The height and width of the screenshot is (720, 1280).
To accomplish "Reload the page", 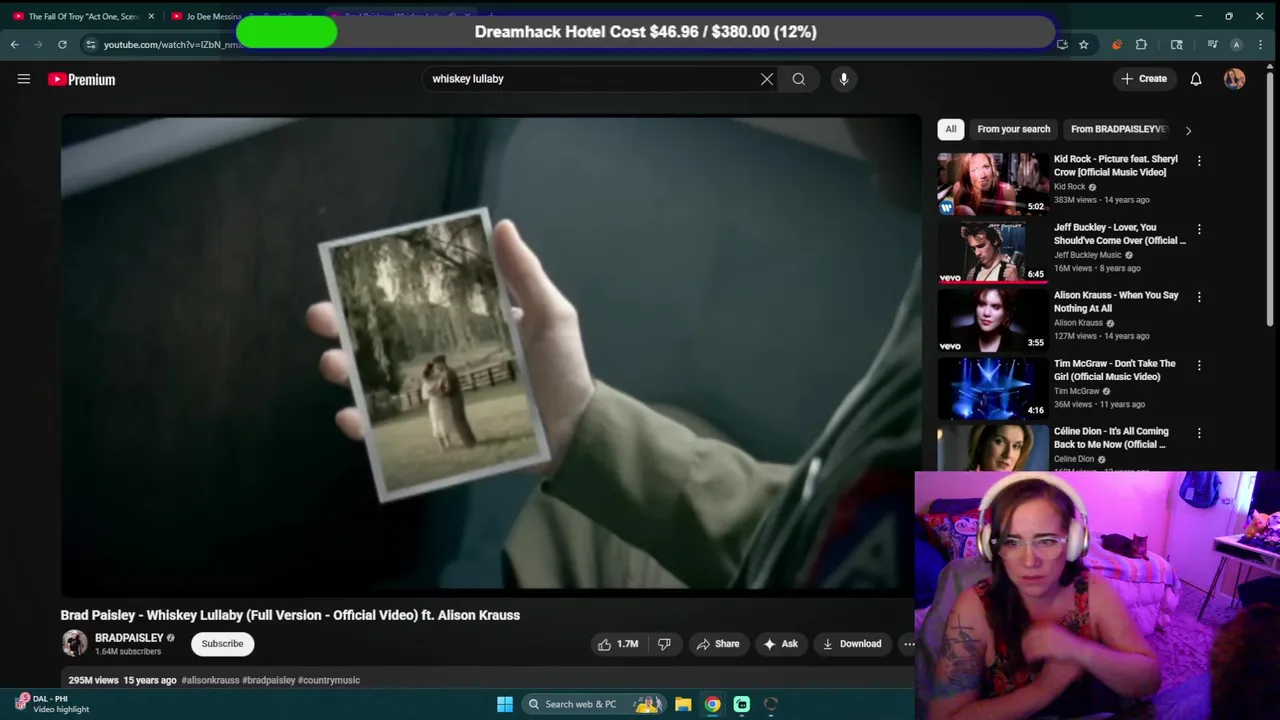I will [x=62, y=44].
